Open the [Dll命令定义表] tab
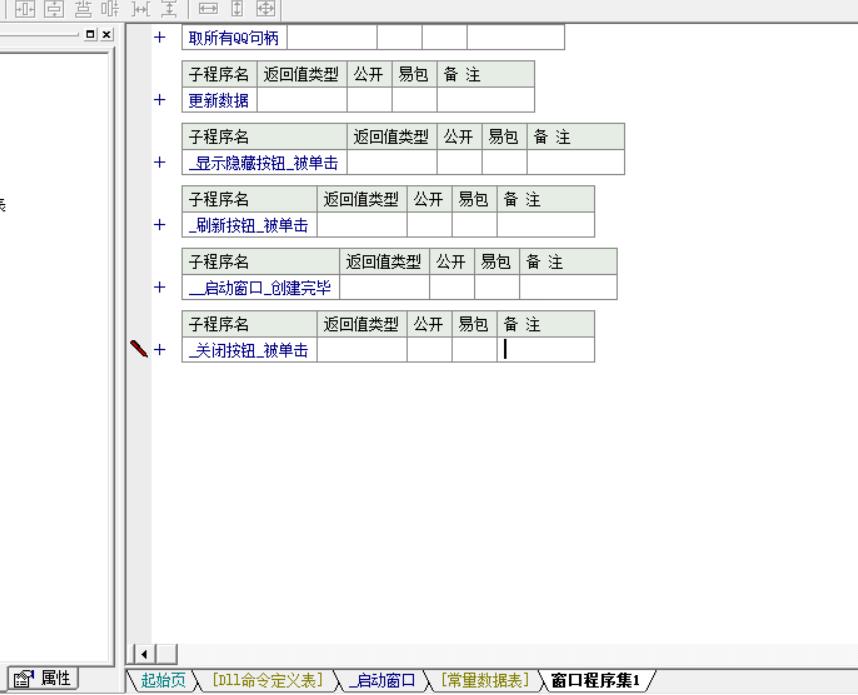Viewport: 858px width, 695px height. [267, 680]
